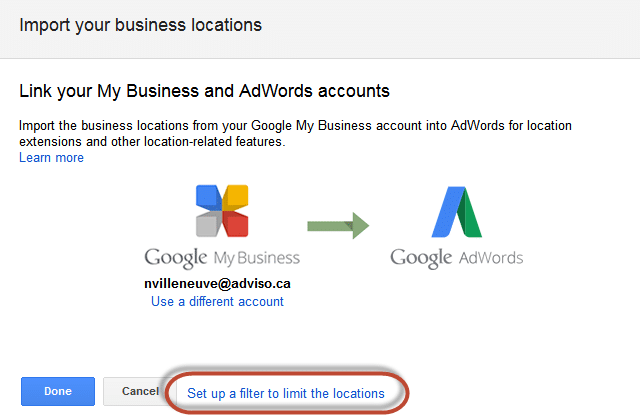Click the yellow piece of My Business icon
This screenshot has width=640, height=417.
coord(235,197)
